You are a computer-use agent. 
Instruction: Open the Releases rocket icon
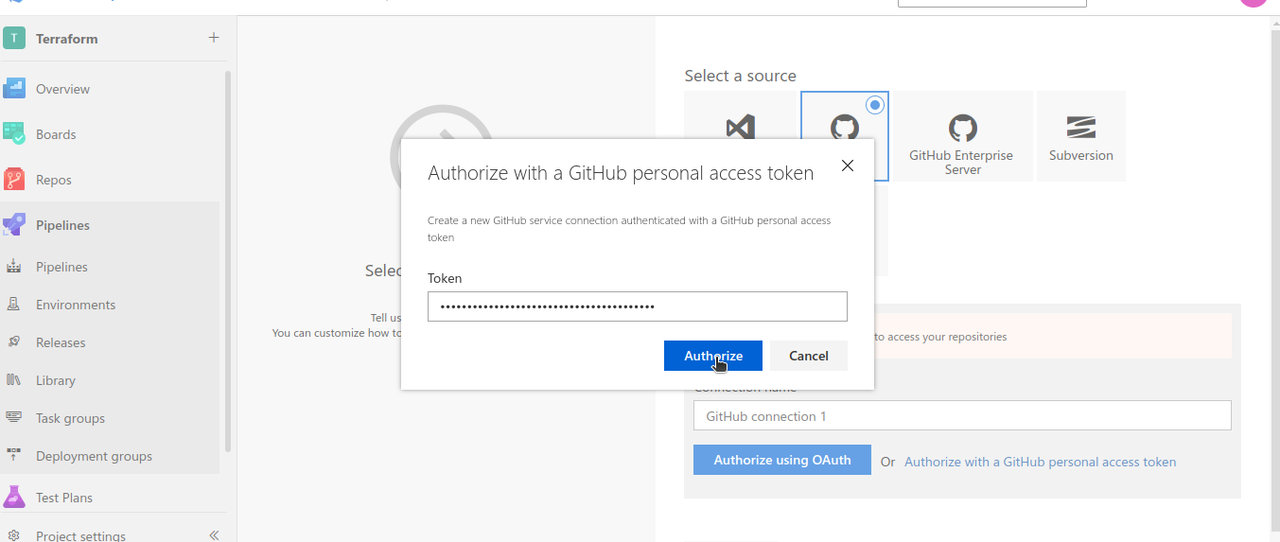click(14, 342)
